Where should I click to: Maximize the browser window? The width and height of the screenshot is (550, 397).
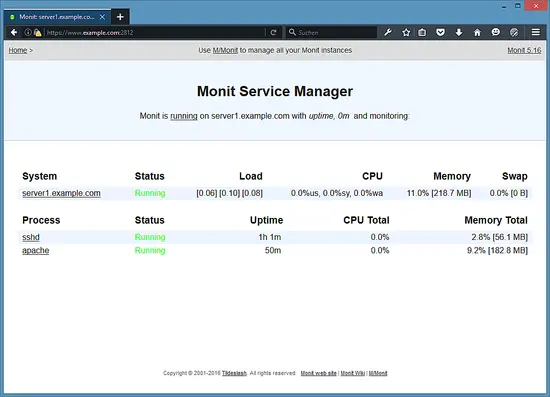point(518,6)
